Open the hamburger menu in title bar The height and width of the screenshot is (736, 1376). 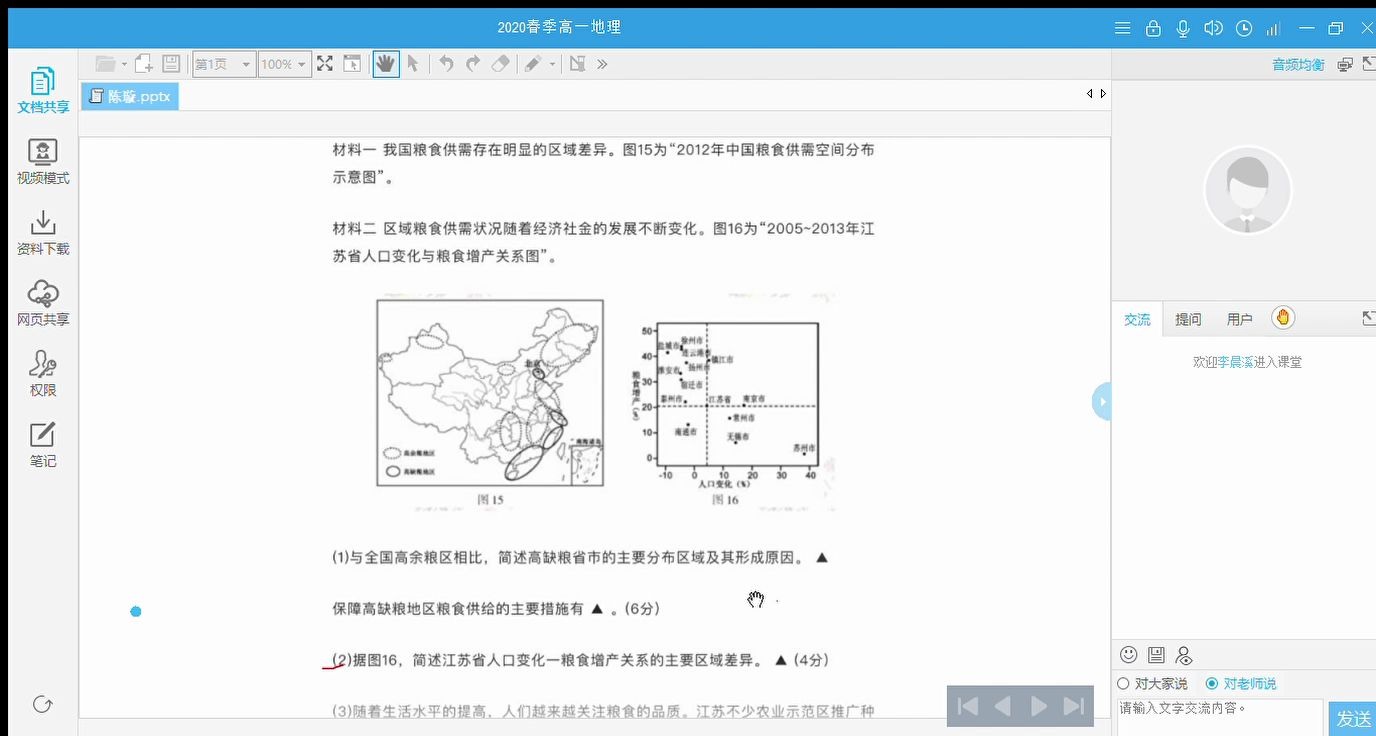tap(1123, 28)
